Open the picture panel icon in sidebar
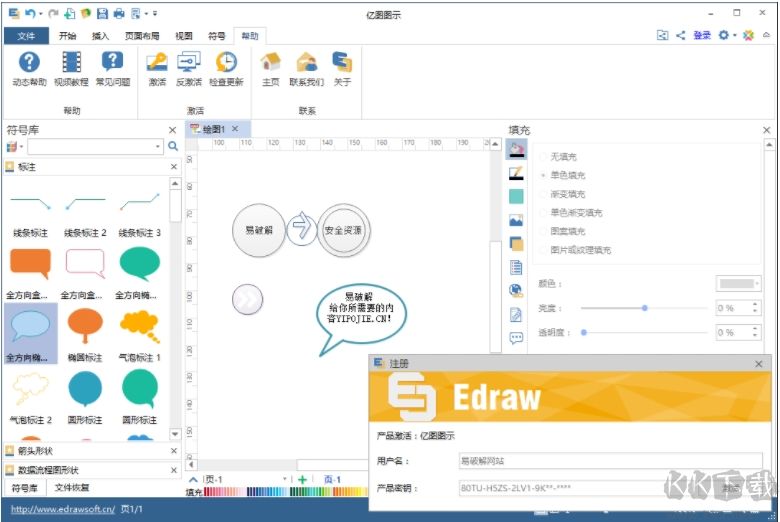The width and height of the screenshot is (780, 522). [x=516, y=219]
